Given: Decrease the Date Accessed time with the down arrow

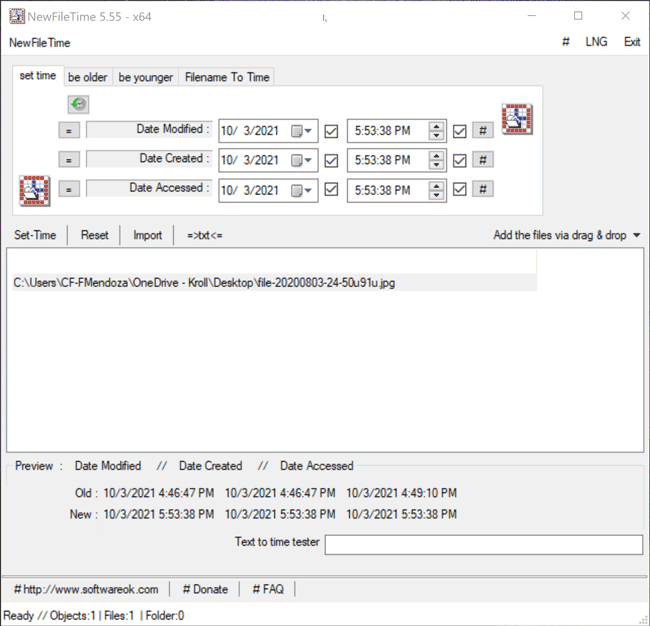Looking at the screenshot, I should pos(436,195).
